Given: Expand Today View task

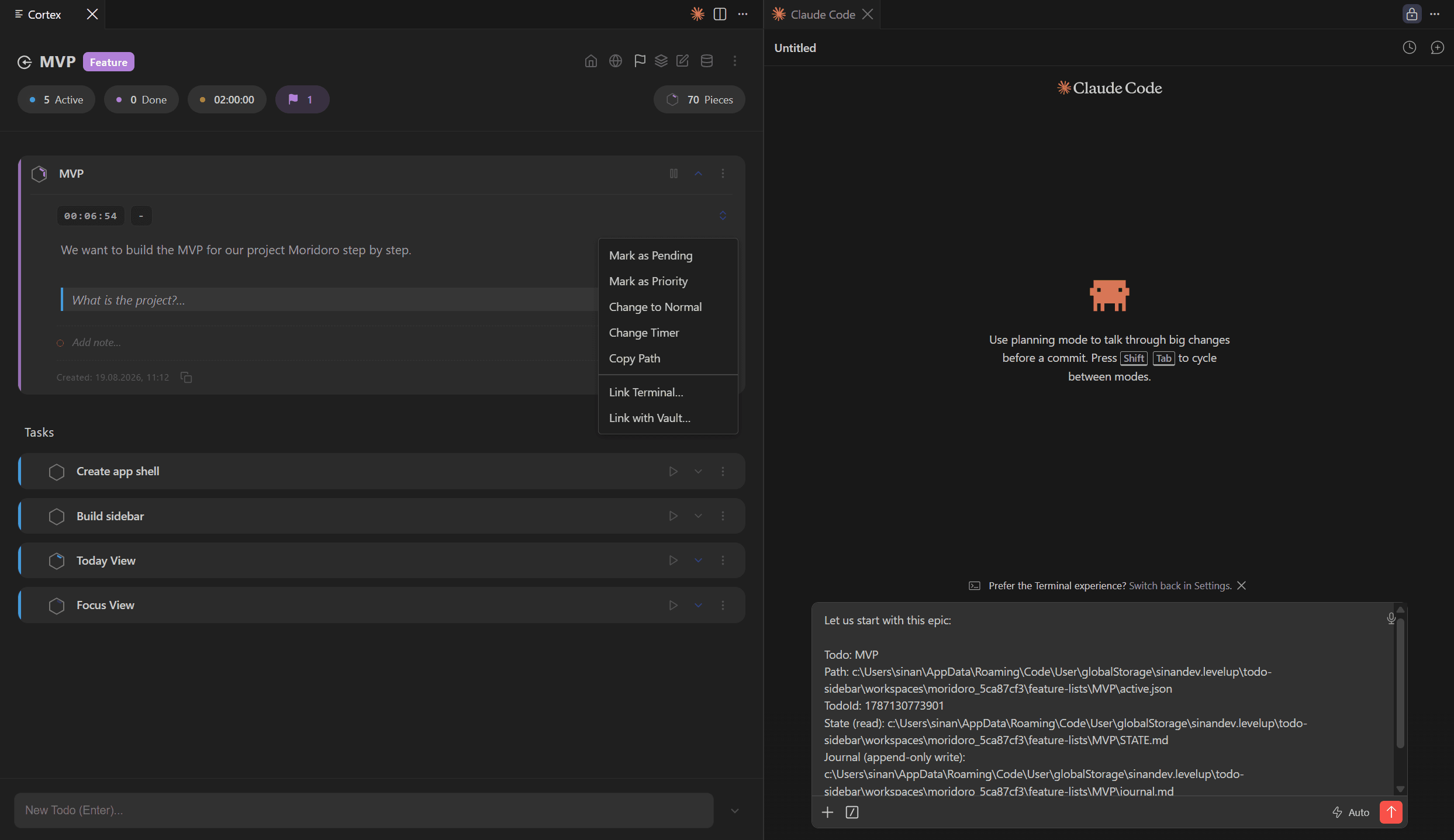Looking at the screenshot, I should click(698, 560).
